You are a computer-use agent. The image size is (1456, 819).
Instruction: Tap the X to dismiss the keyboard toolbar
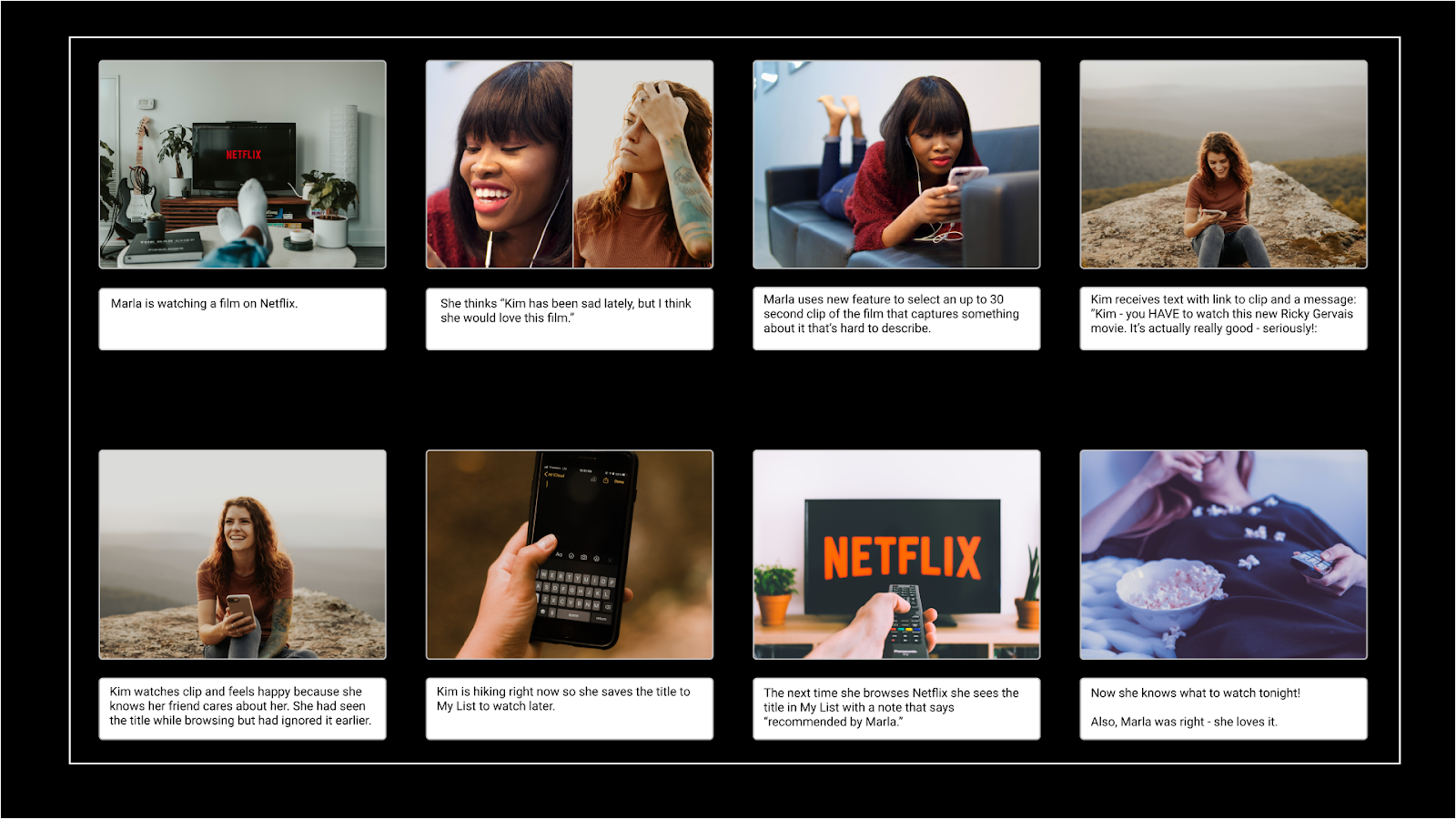pyautogui.click(x=610, y=561)
